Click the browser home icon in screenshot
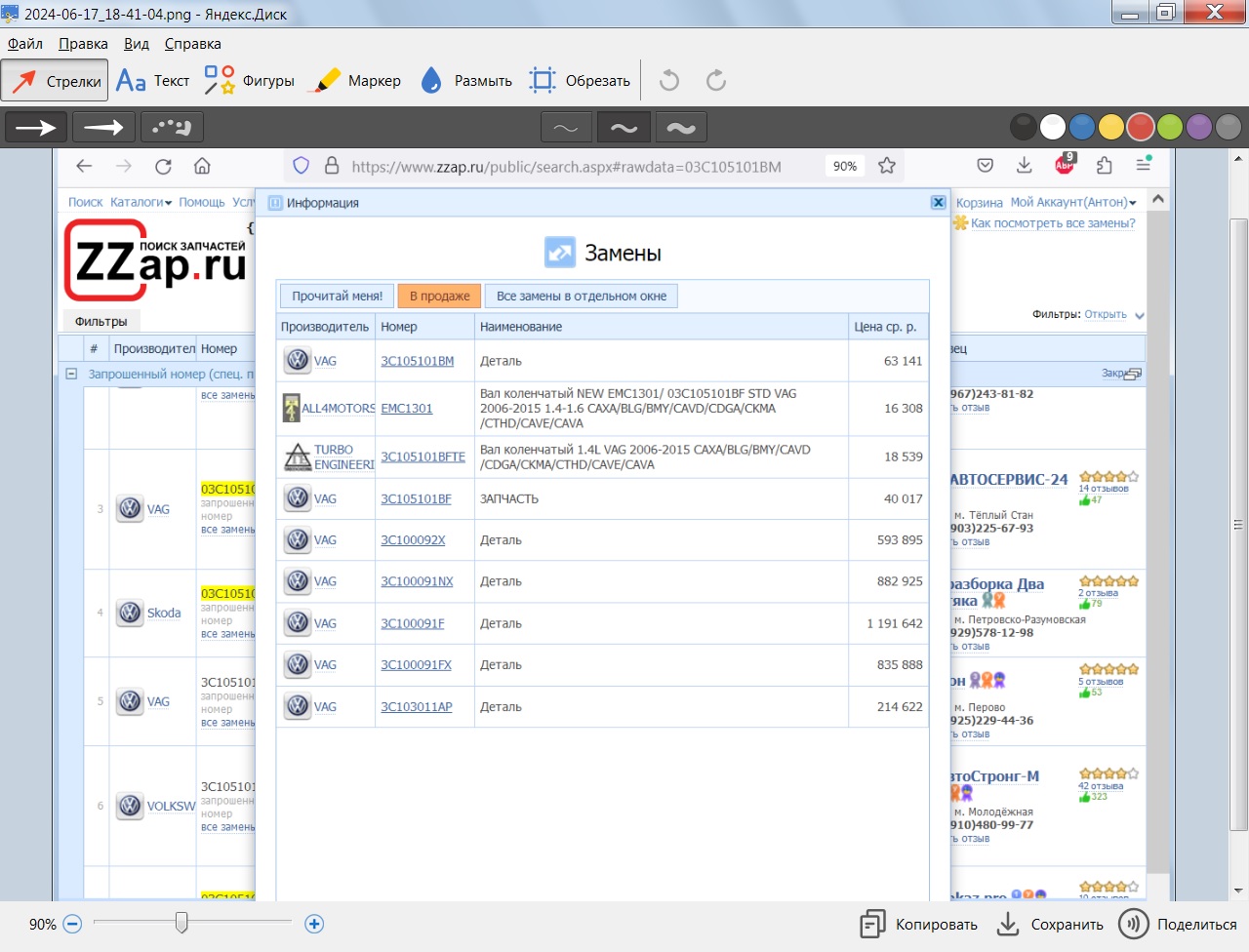 (x=202, y=166)
